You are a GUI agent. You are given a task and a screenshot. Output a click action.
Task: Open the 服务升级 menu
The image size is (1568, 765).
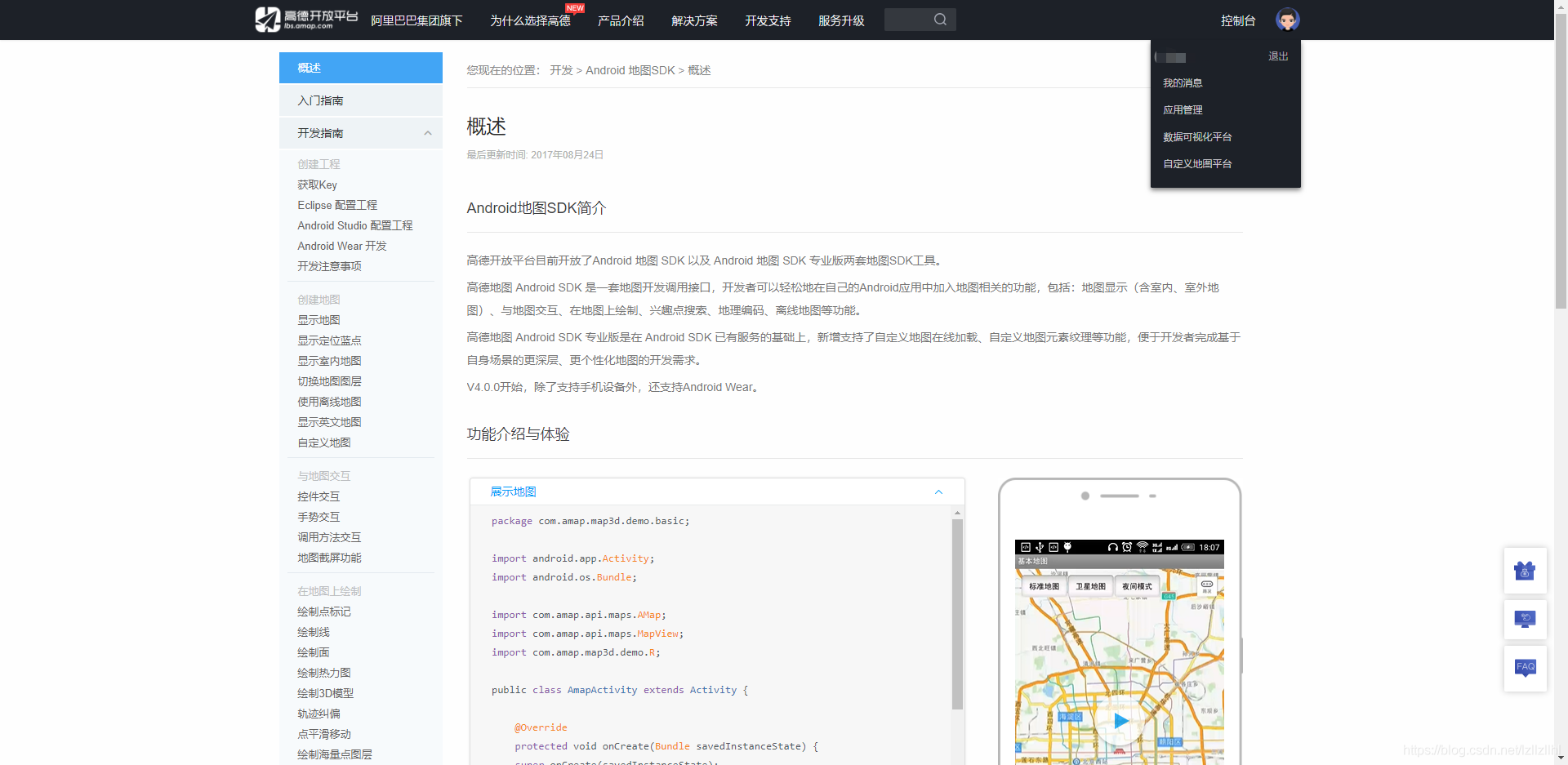point(841,20)
